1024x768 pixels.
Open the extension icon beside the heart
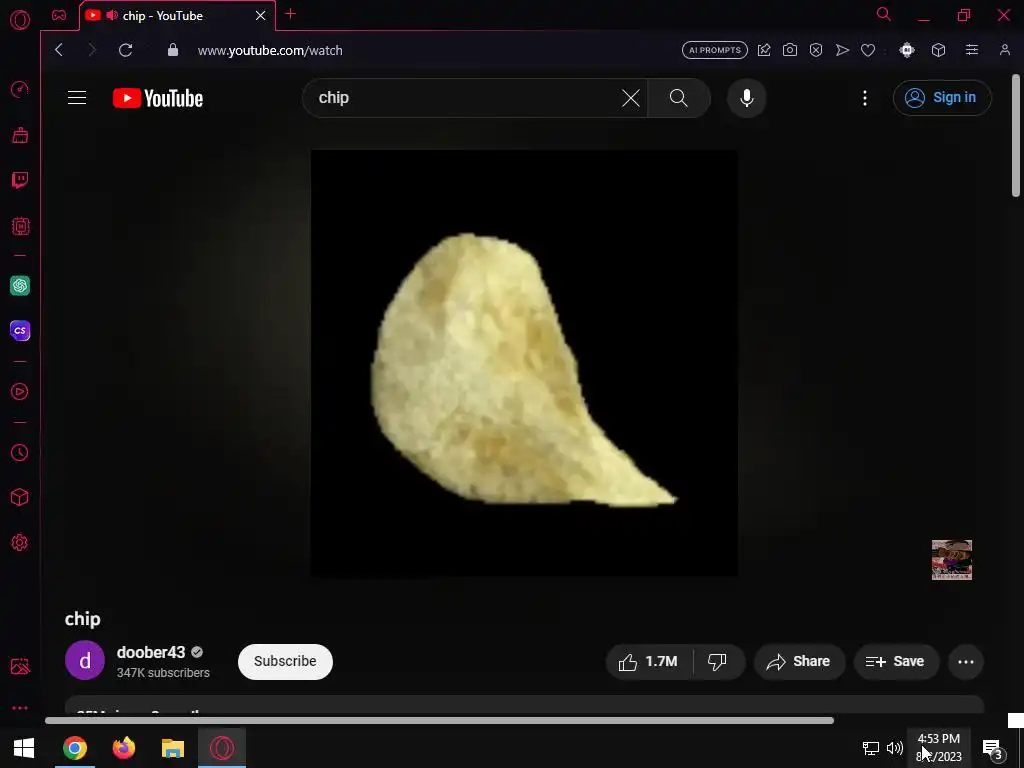906,50
